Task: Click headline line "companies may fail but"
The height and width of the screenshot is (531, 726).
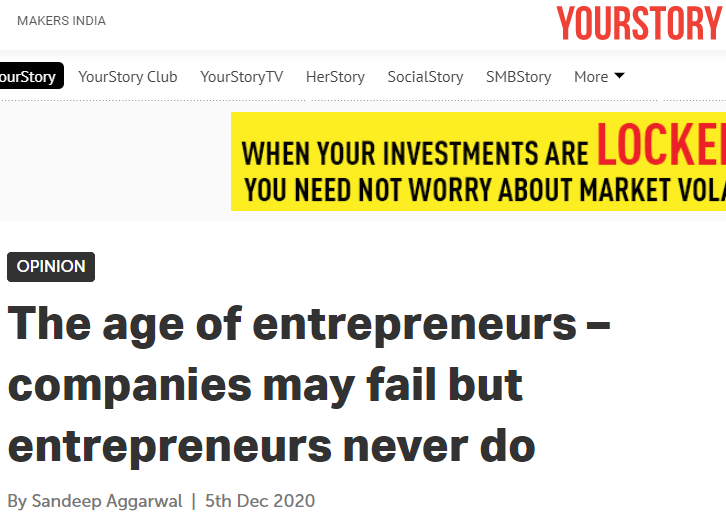Action: (x=266, y=386)
